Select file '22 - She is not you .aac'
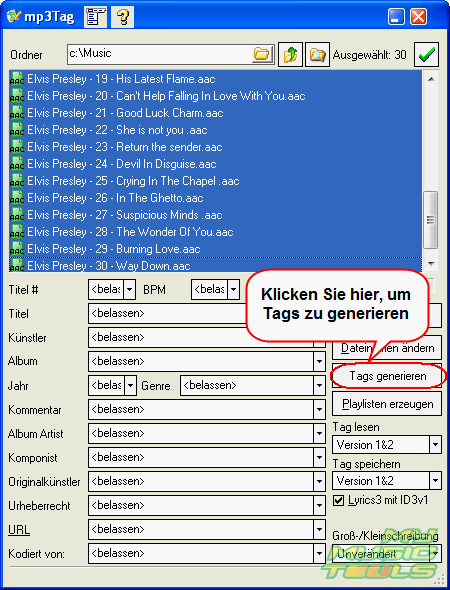450x590 pixels. pyautogui.click(x=215, y=130)
